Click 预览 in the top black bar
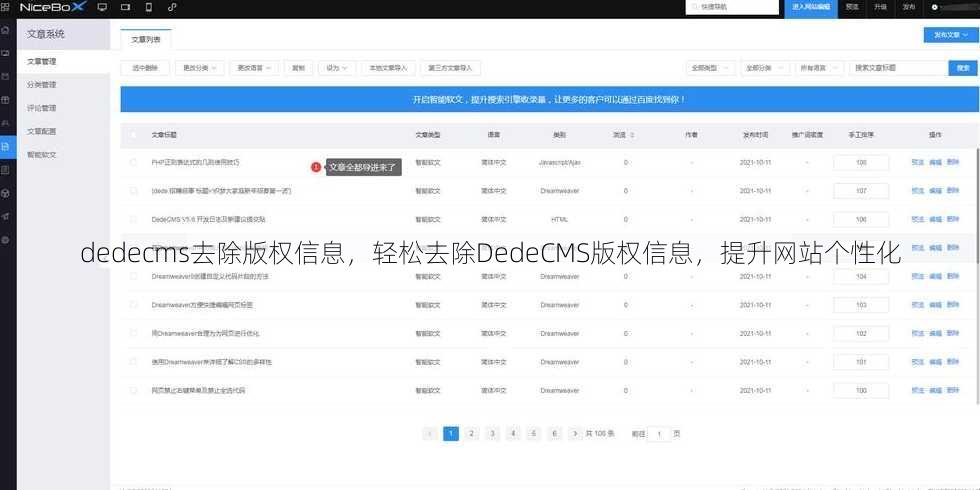This screenshot has height=490, width=980. [852, 8]
